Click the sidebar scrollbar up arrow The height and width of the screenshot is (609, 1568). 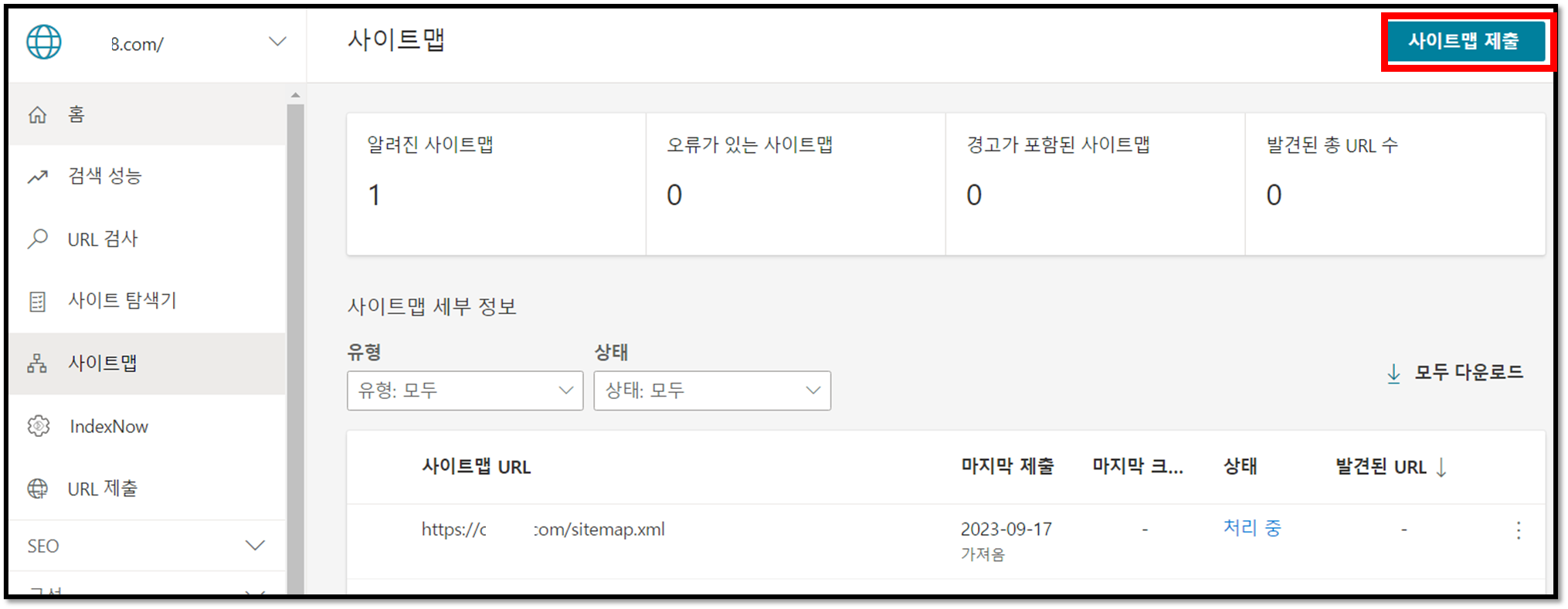(x=295, y=95)
